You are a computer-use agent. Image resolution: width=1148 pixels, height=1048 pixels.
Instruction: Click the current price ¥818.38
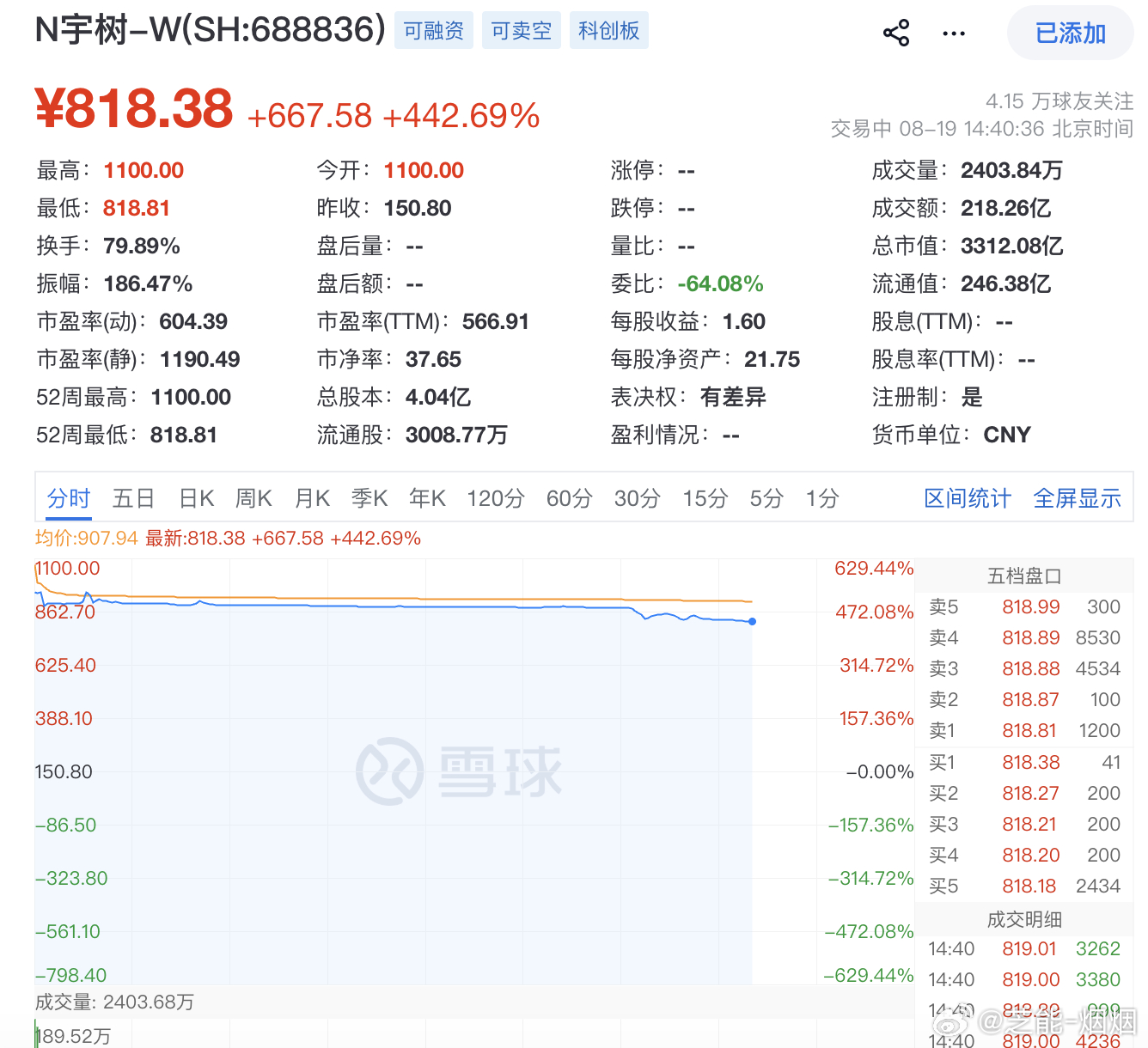point(134,109)
